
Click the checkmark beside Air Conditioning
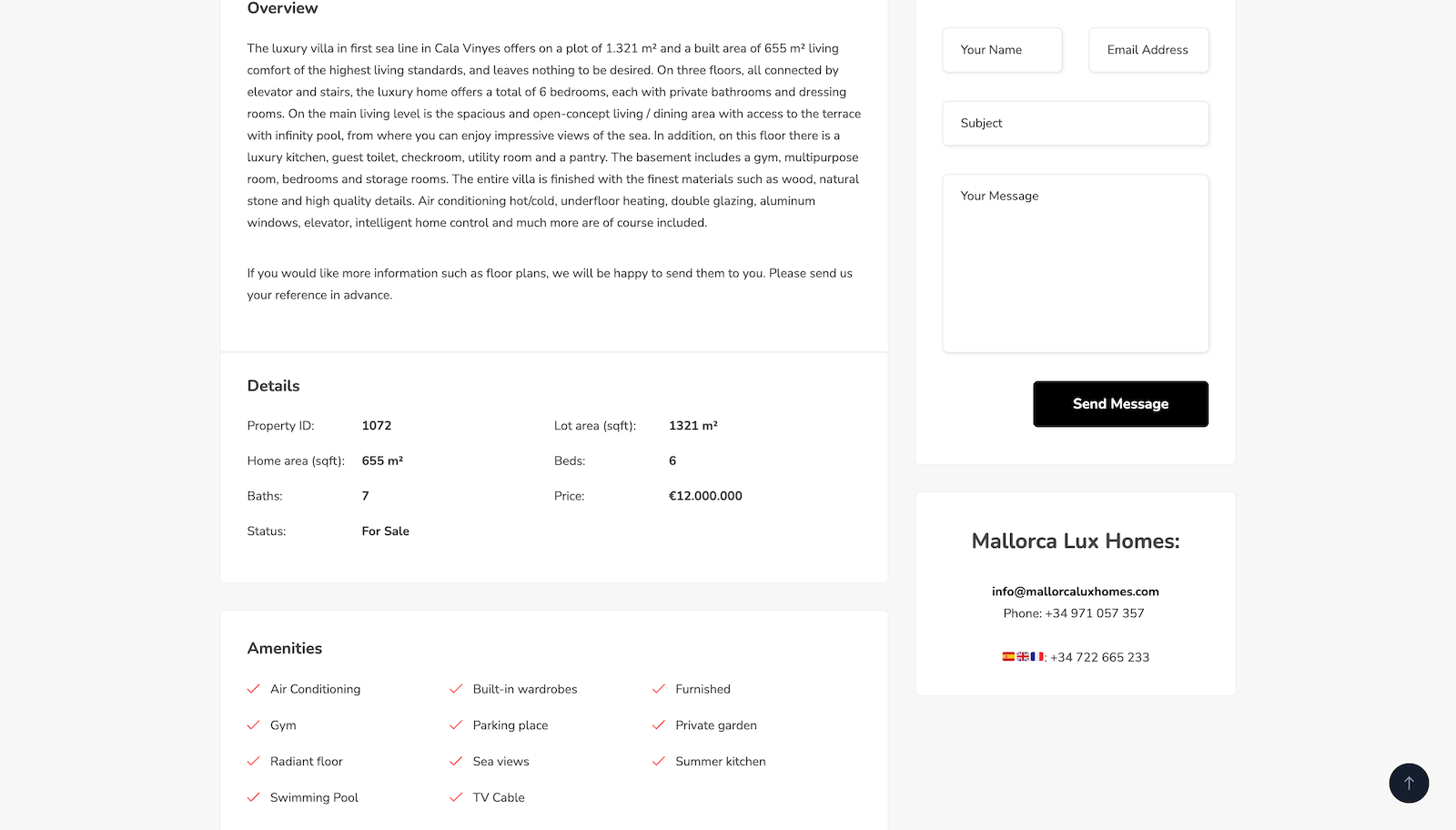[x=252, y=689]
